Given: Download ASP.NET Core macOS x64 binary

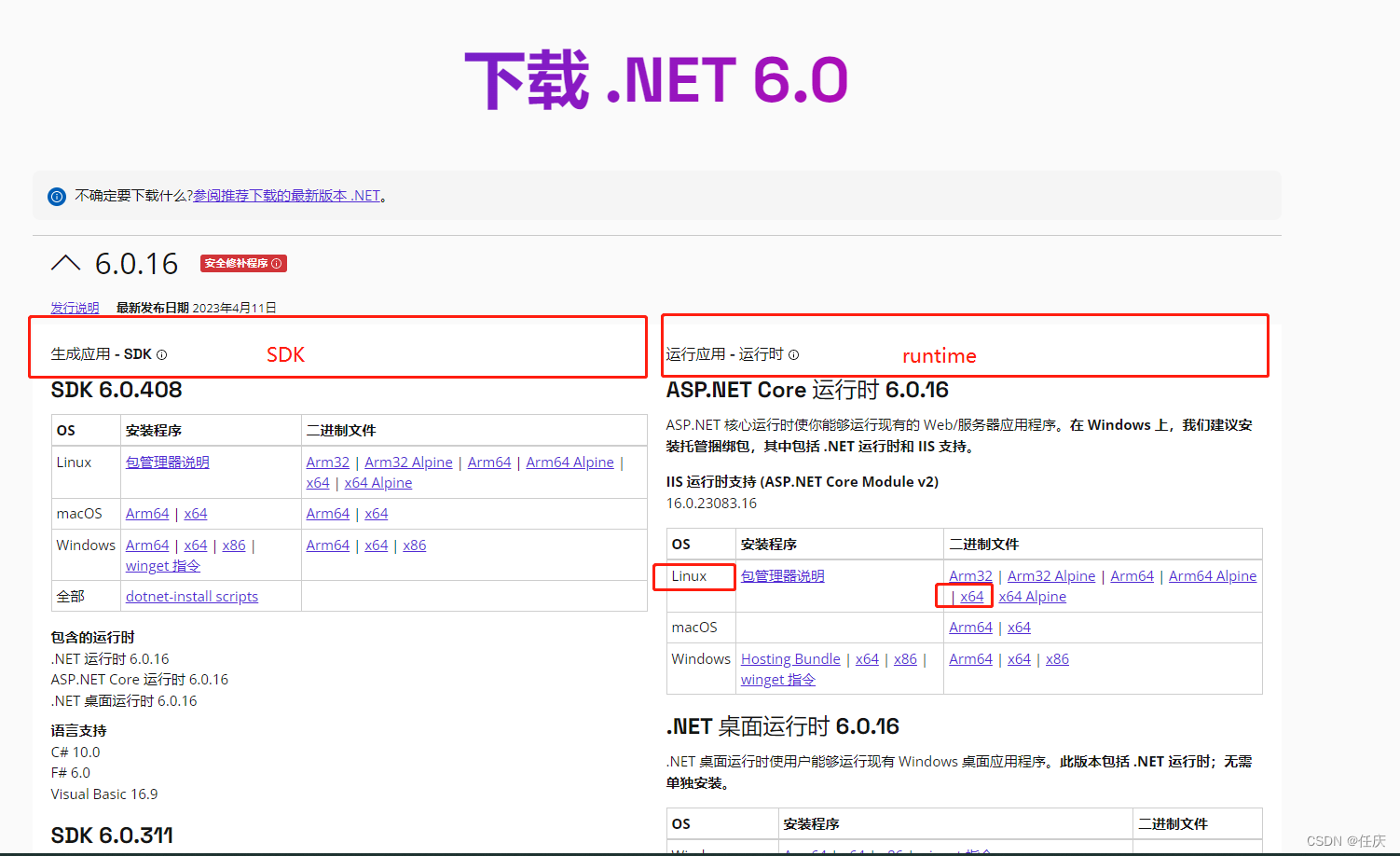Looking at the screenshot, I should pos(1020,628).
